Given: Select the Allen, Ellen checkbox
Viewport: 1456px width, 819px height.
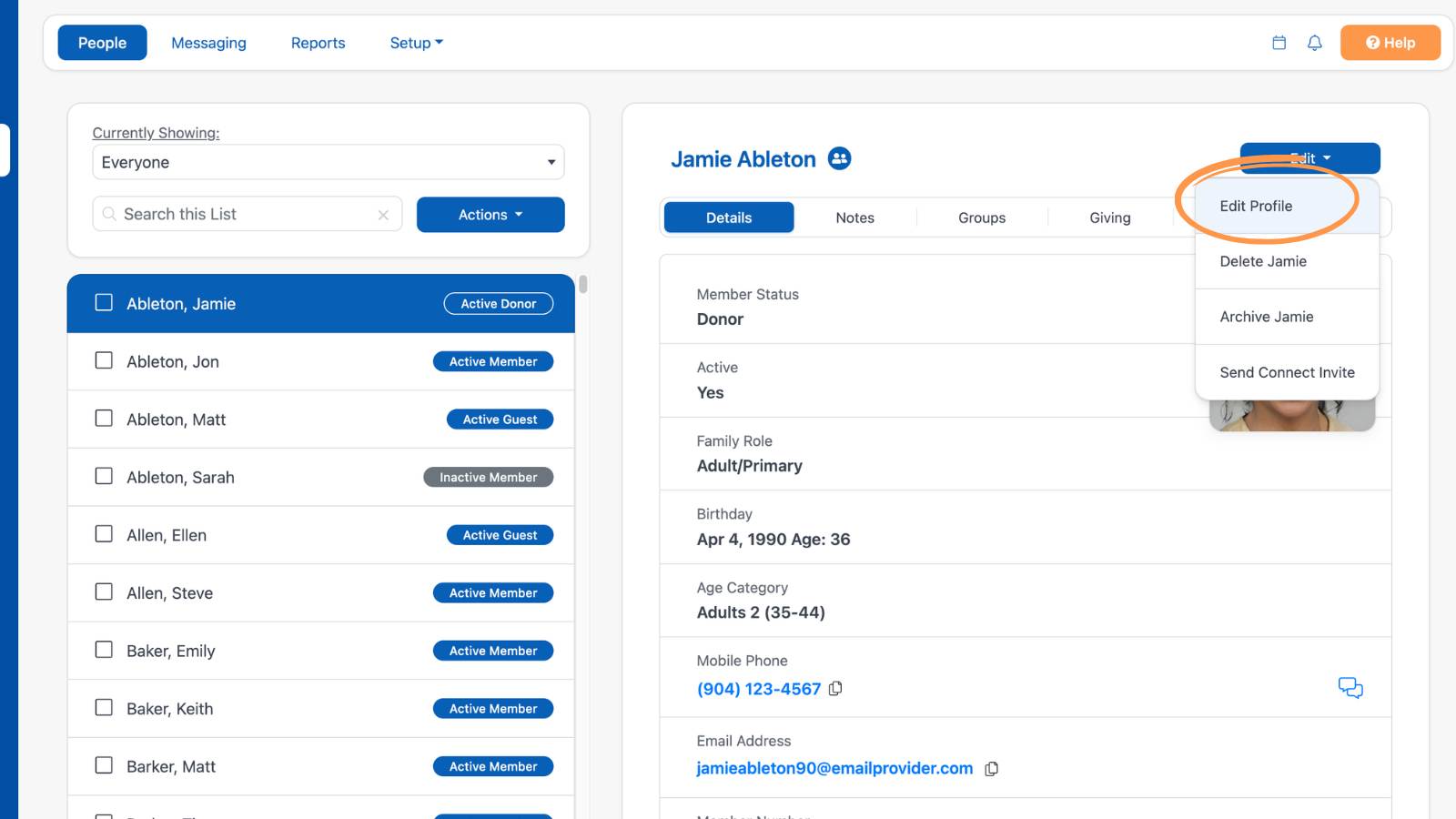Looking at the screenshot, I should pyautogui.click(x=105, y=534).
